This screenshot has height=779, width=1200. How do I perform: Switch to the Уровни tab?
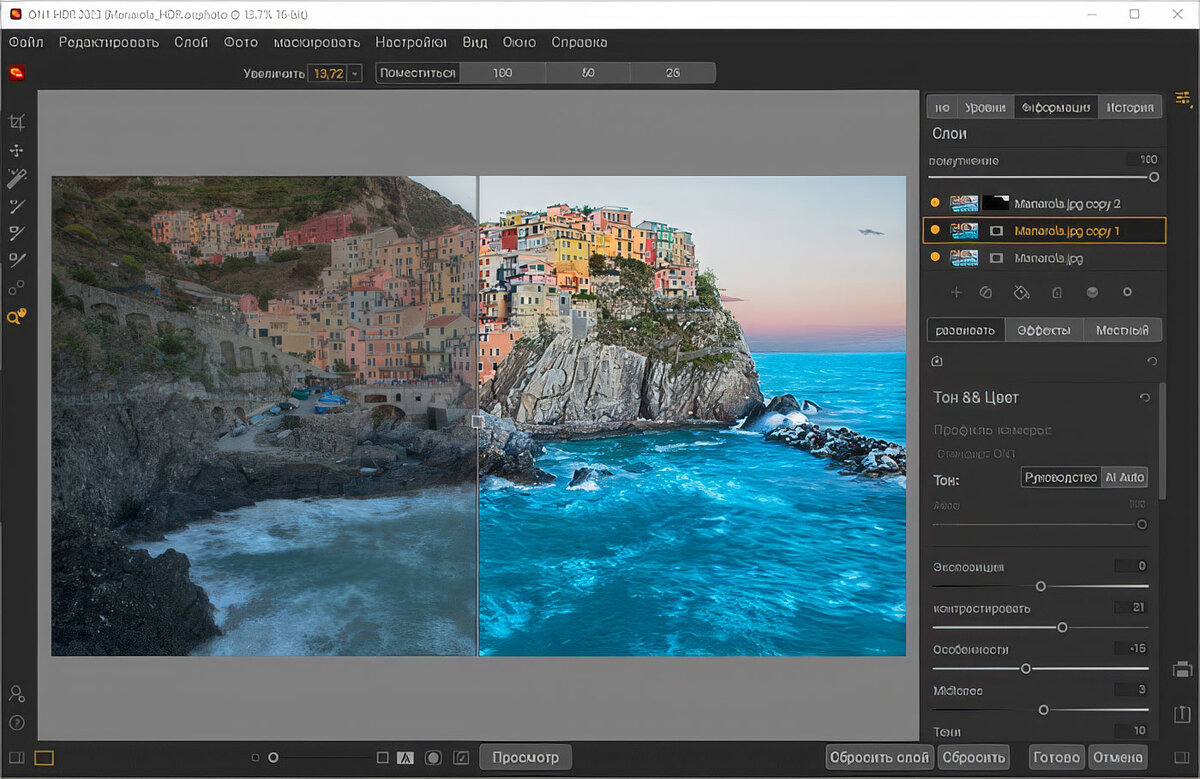point(985,107)
